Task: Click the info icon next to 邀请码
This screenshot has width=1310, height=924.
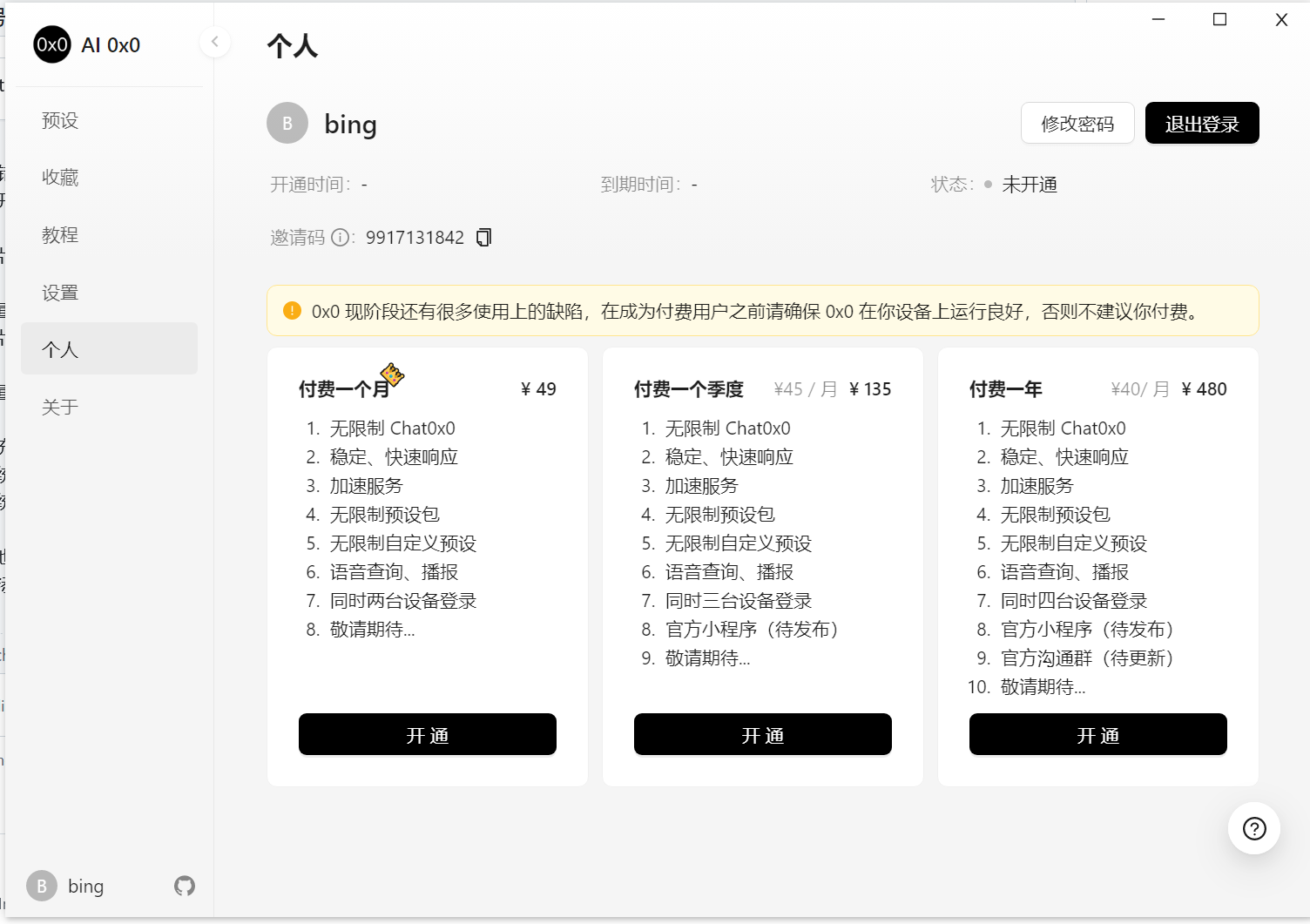Action: [340, 238]
